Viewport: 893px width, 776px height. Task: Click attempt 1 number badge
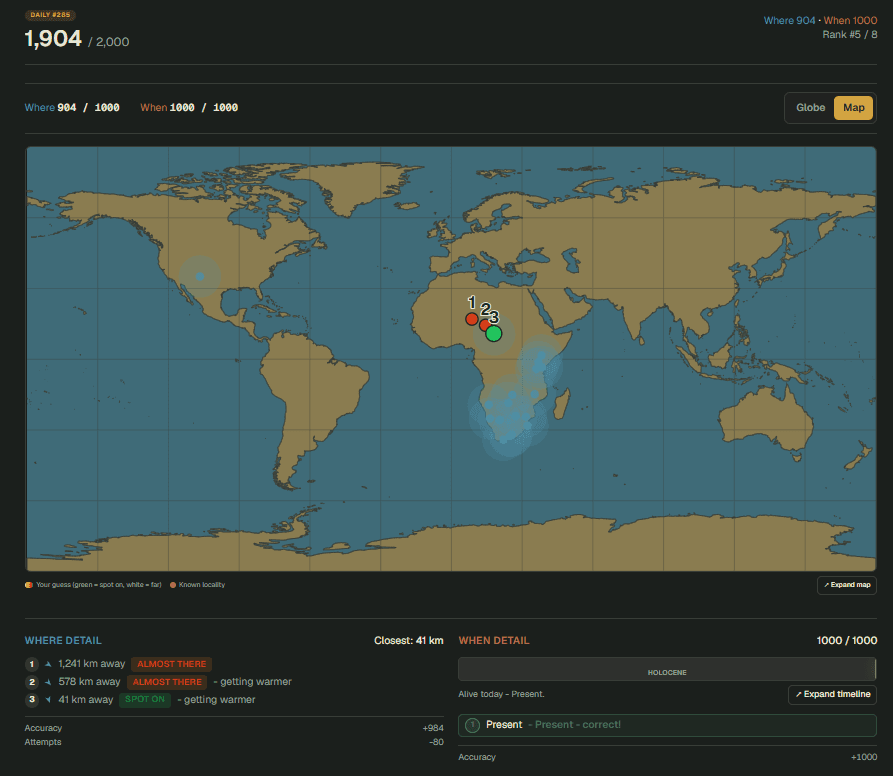click(32, 664)
